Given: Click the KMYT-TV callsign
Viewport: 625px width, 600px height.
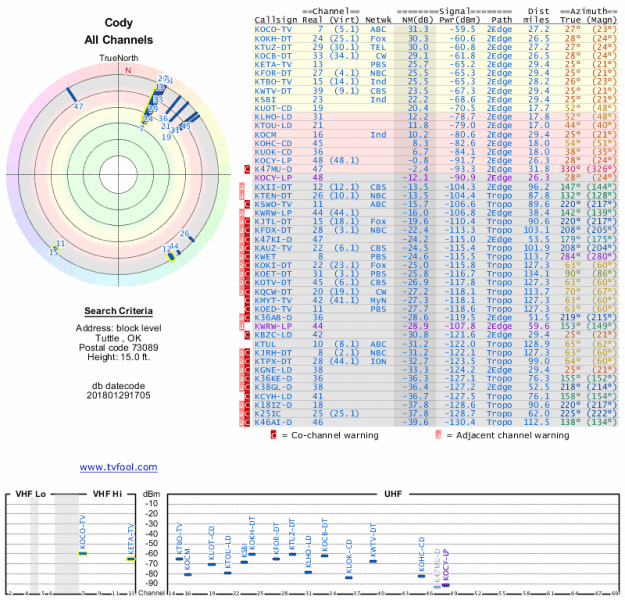Looking at the screenshot, I should [273, 301].
